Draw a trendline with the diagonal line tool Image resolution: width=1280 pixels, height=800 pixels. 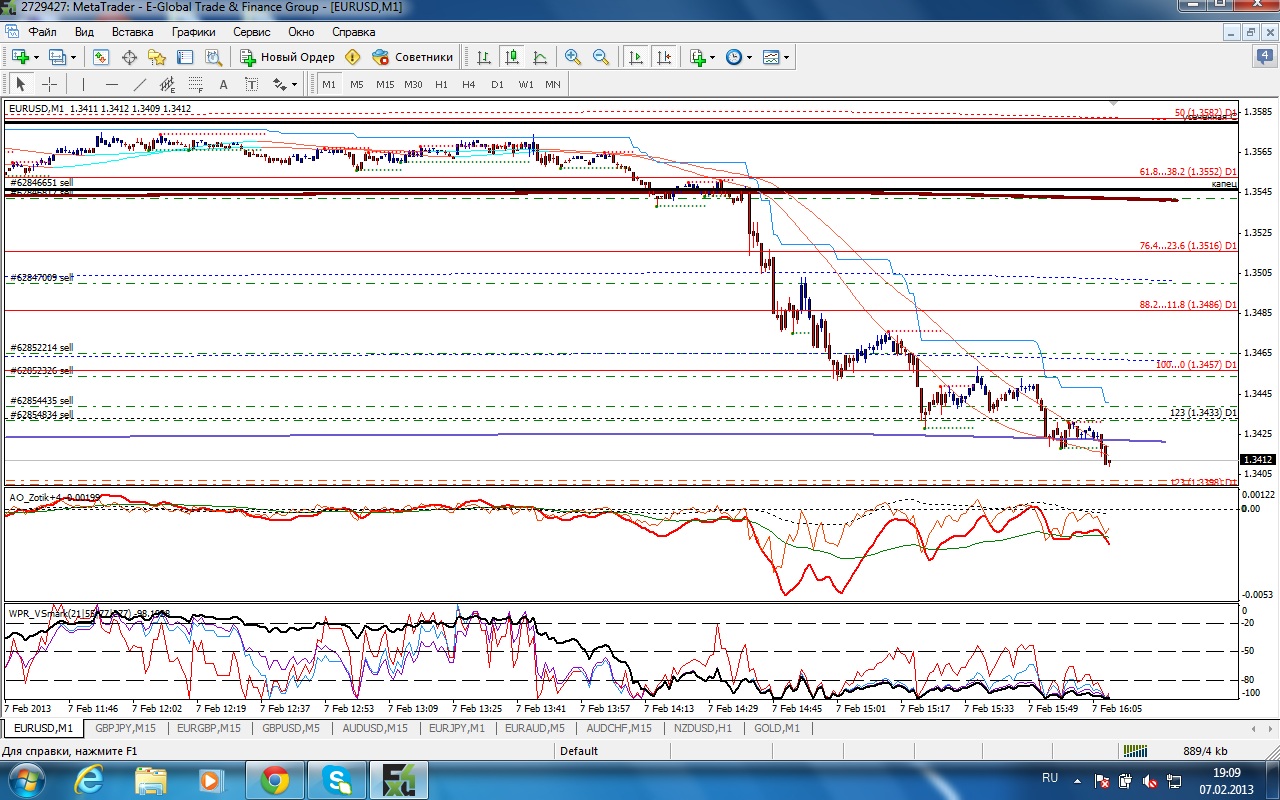coord(140,85)
